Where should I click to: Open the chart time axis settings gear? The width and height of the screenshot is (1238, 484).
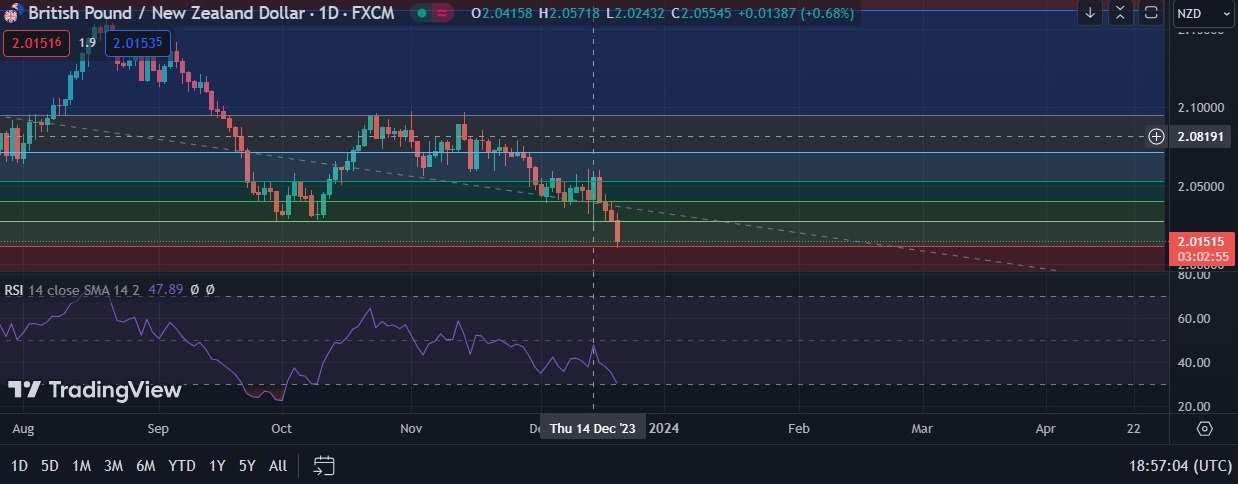pyautogui.click(x=1204, y=428)
